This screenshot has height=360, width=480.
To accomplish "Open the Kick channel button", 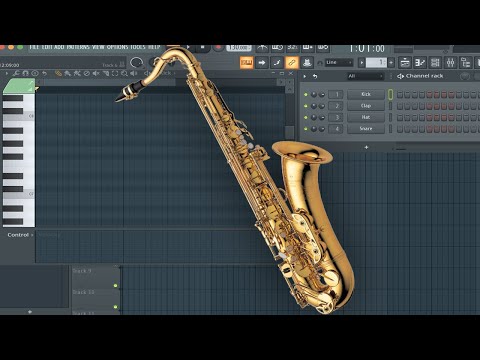I will point(366,94).
